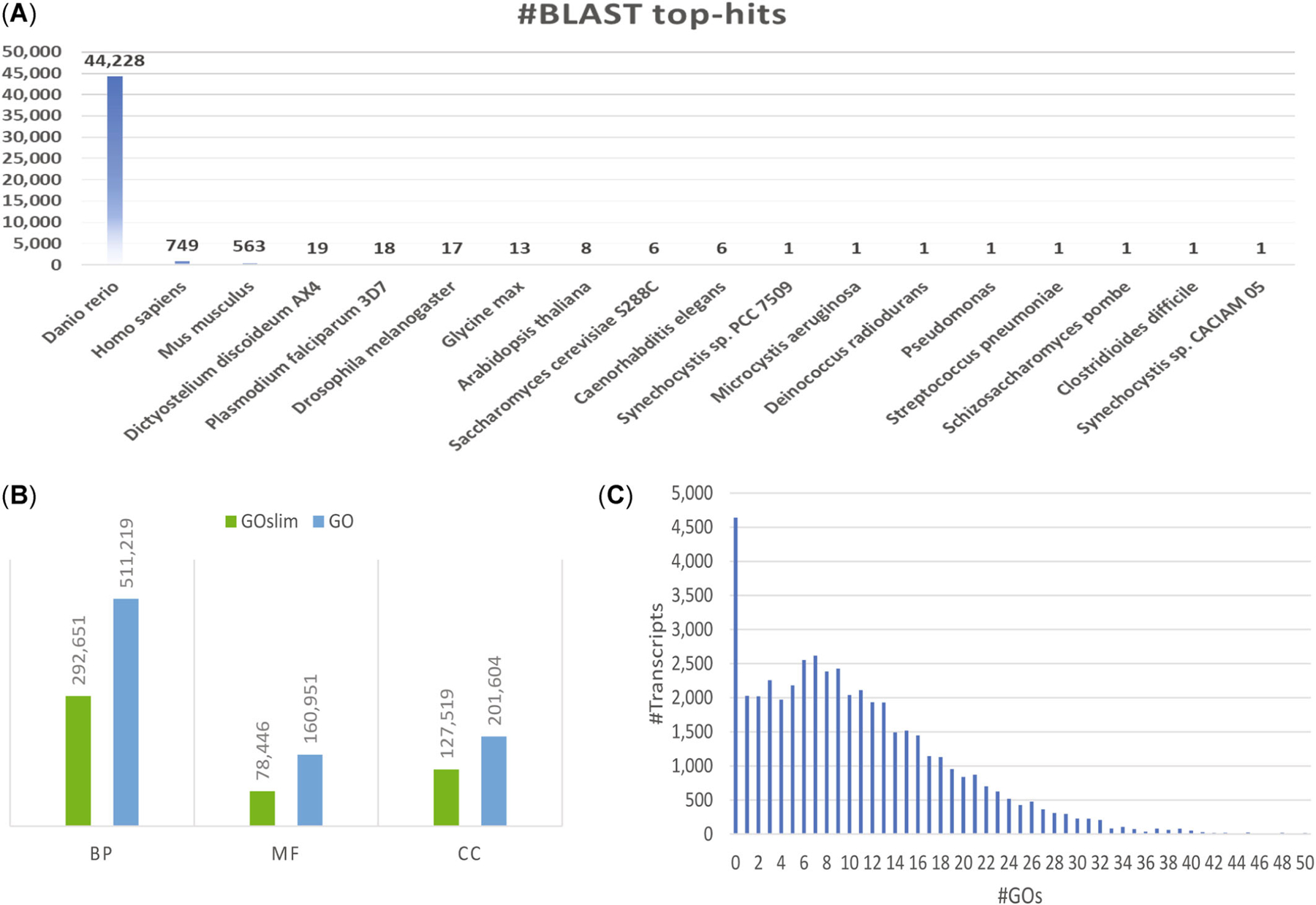Click the CC category label
The image size is (1316, 905).
tap(469, 854)
